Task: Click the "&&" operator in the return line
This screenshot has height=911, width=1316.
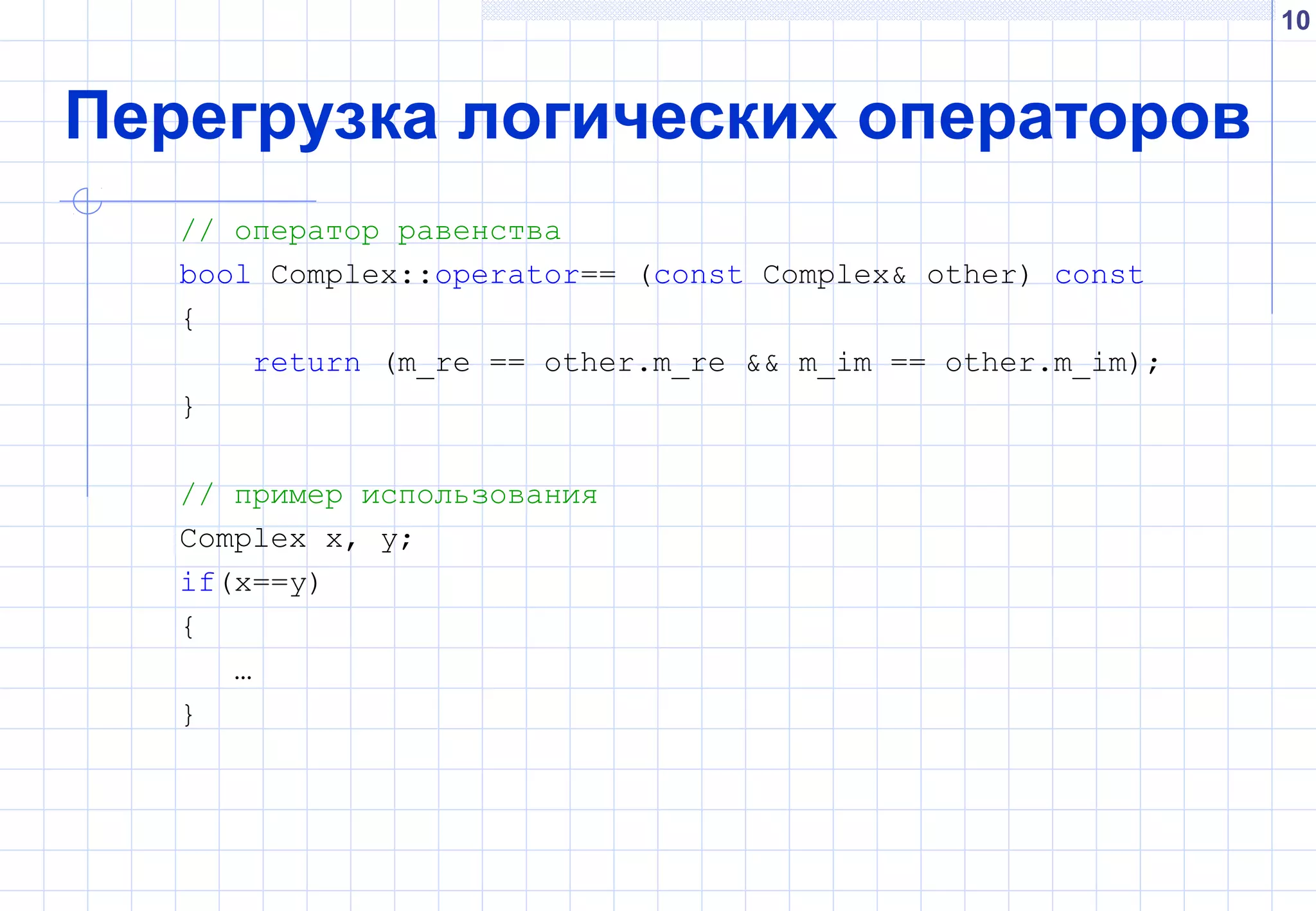Action: click(x=763, y=363)
